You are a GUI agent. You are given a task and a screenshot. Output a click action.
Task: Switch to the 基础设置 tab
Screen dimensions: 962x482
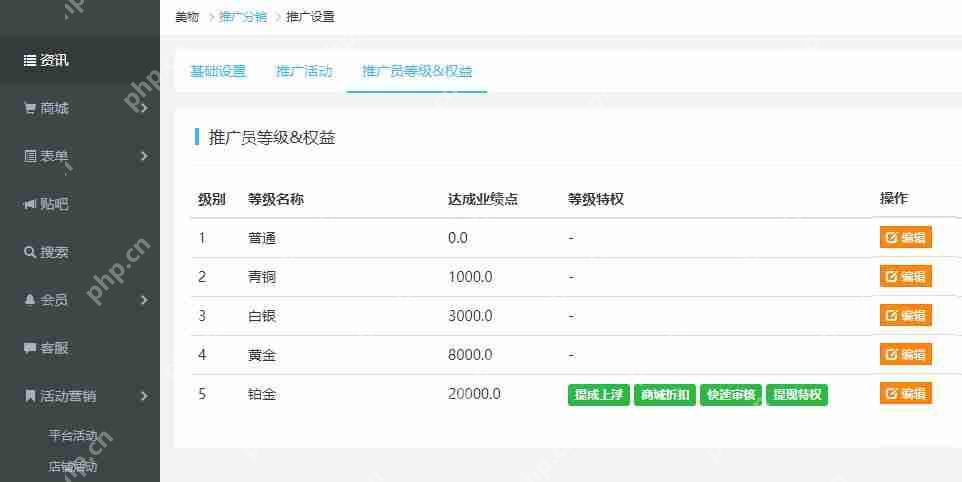pos(218,71)
